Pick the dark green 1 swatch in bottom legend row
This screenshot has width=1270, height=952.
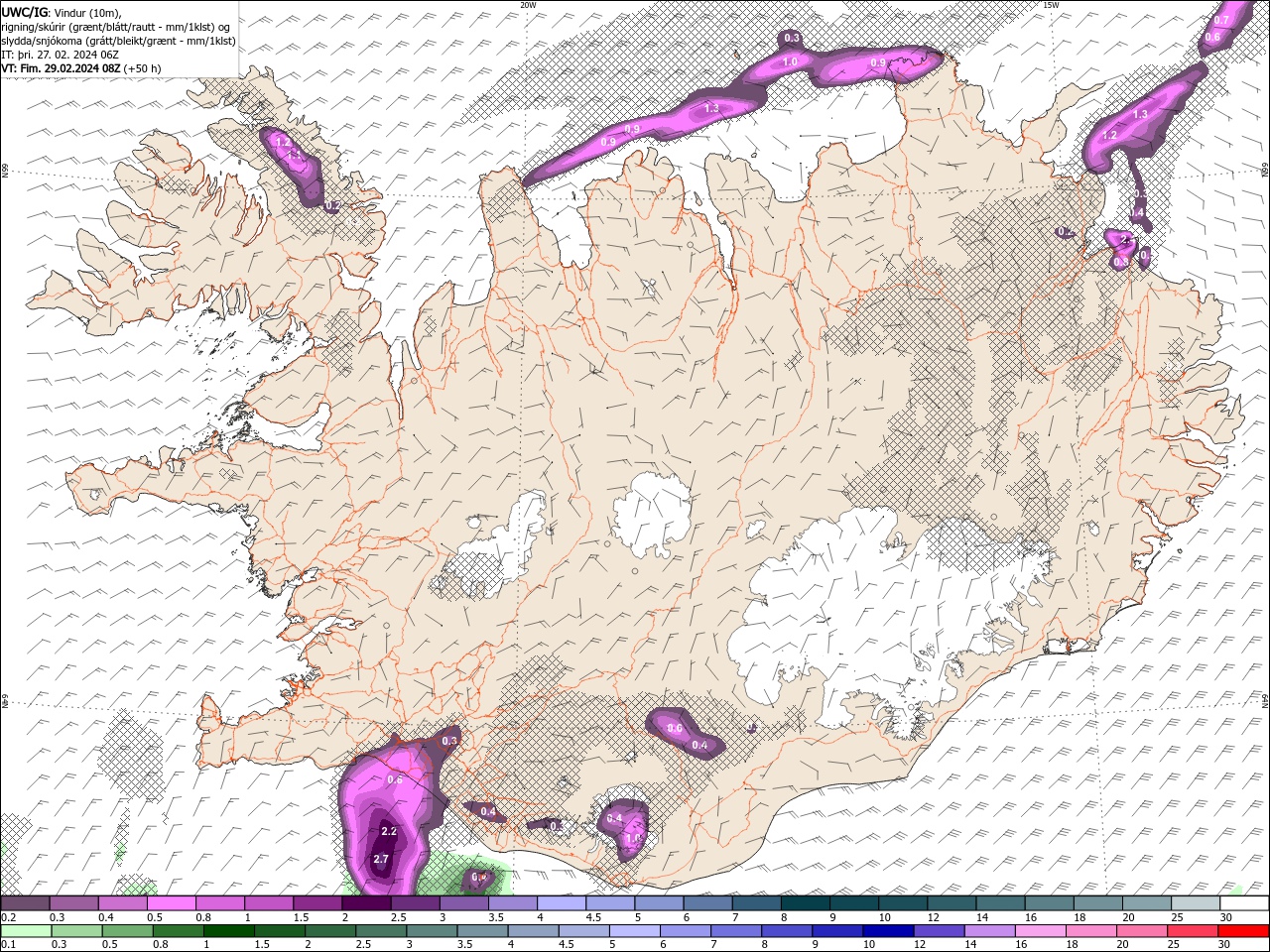tap(229, 931)
